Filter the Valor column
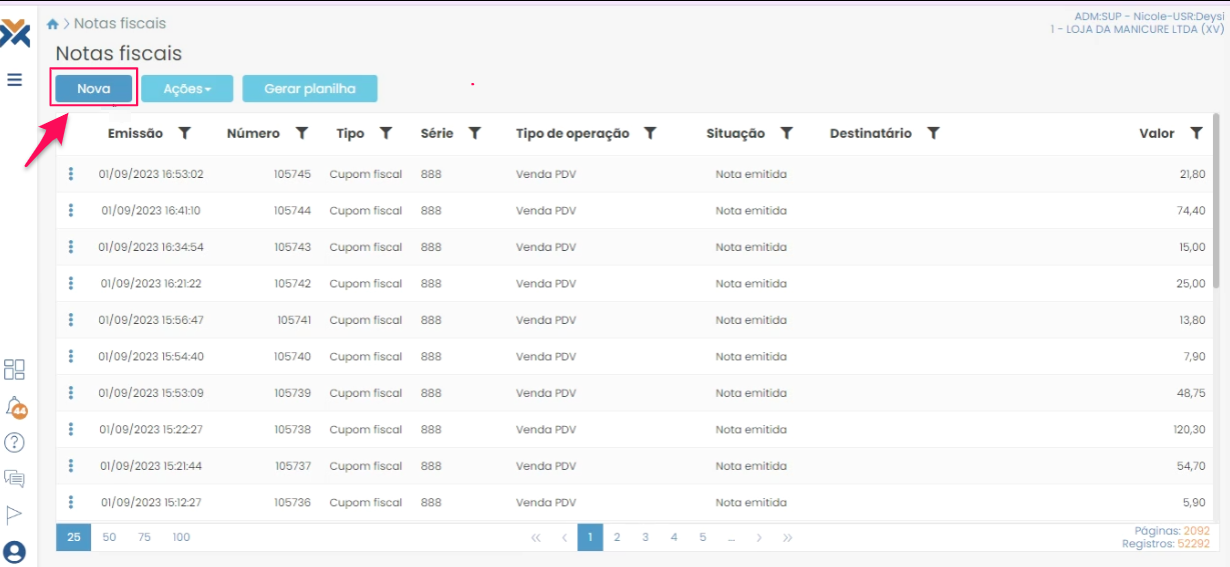 point(1196,133)
